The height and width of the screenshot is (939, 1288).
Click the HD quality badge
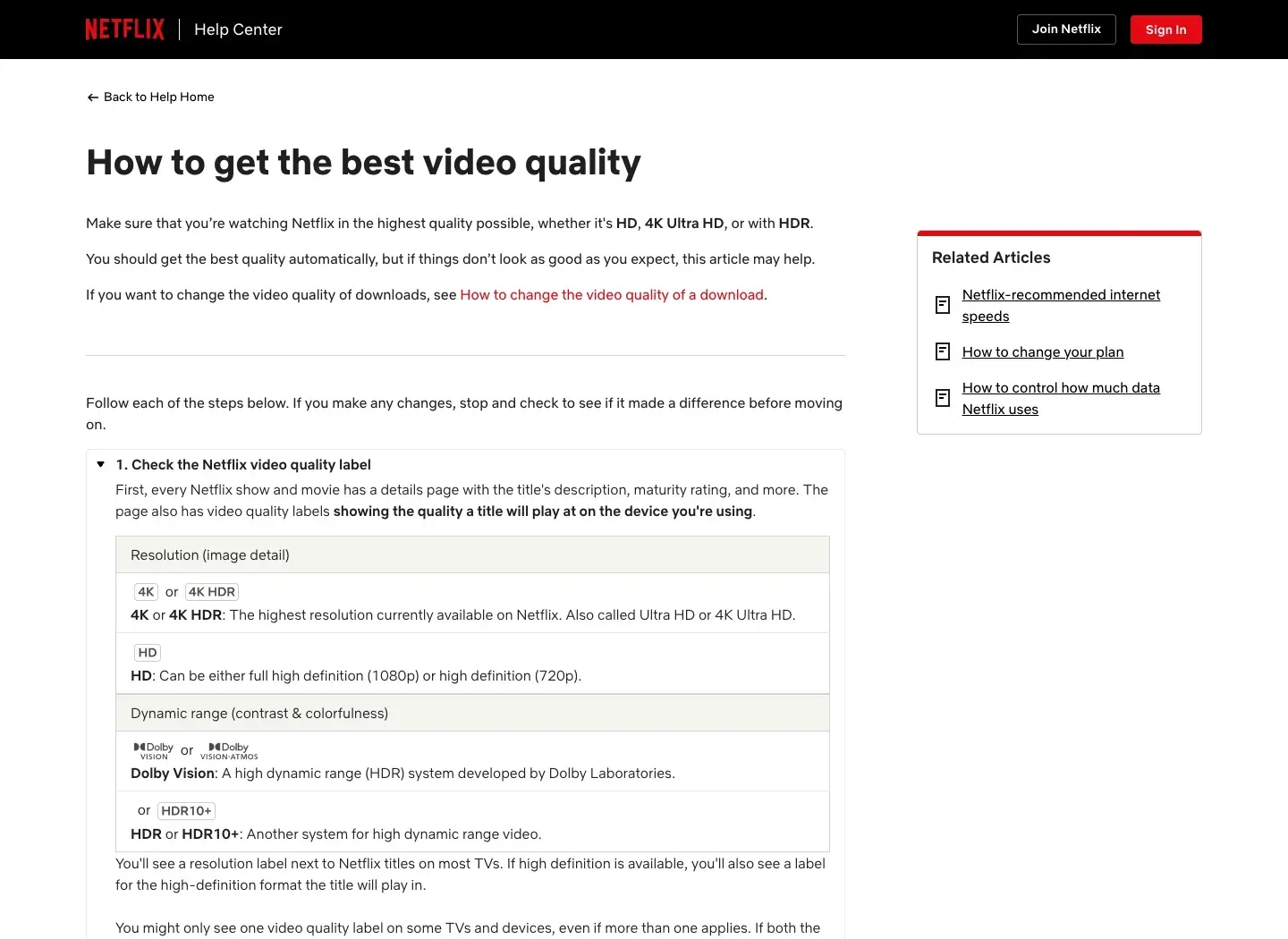[148, 653]
